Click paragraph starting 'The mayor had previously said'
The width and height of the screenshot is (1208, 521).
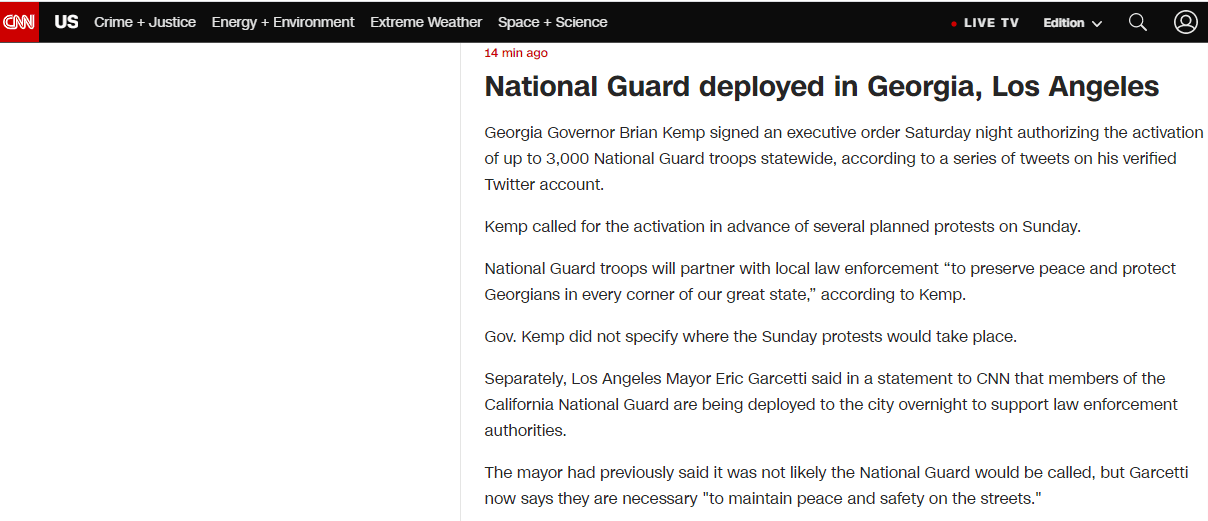(836, 485)
